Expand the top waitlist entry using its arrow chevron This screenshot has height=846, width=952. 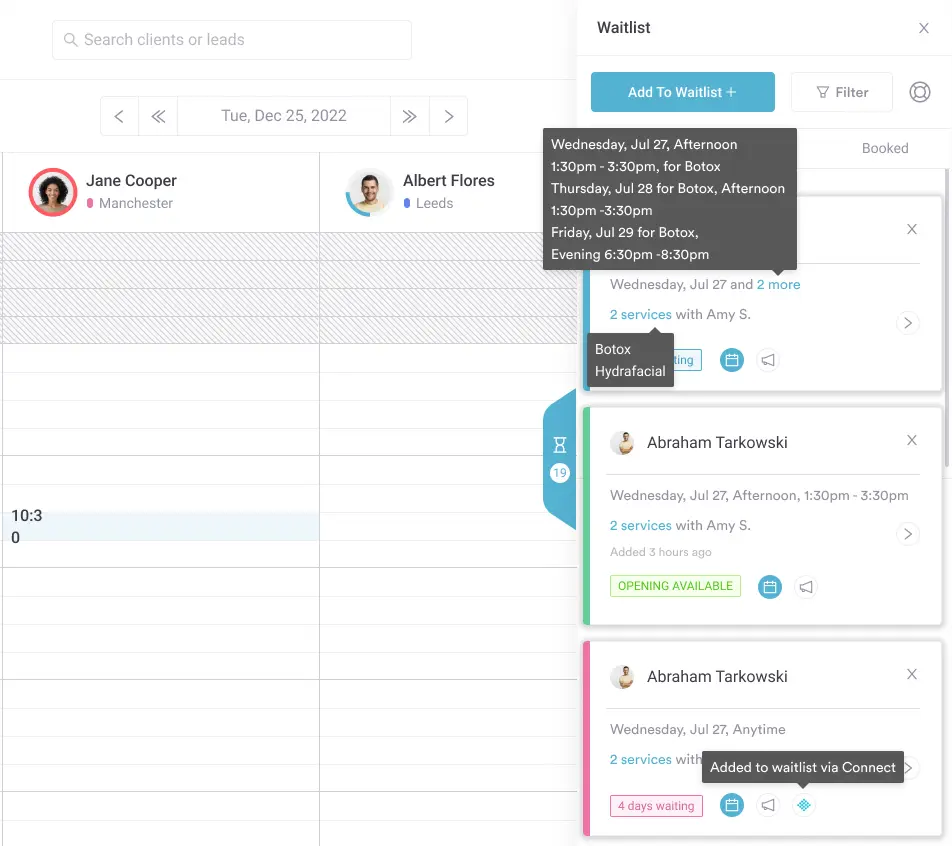tap(908, 322)
